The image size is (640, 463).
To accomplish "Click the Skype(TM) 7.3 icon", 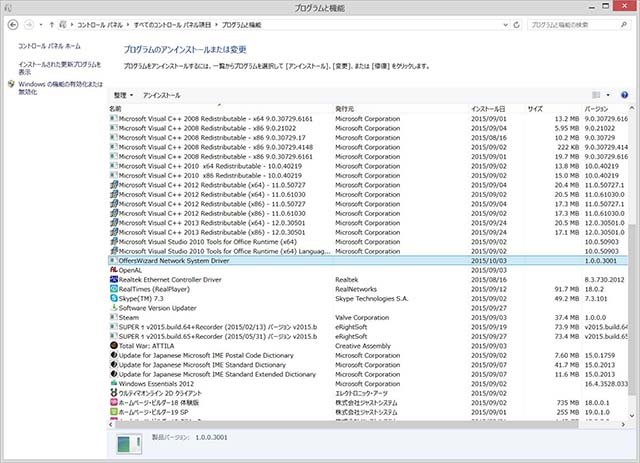I will [x=114, y=298].
